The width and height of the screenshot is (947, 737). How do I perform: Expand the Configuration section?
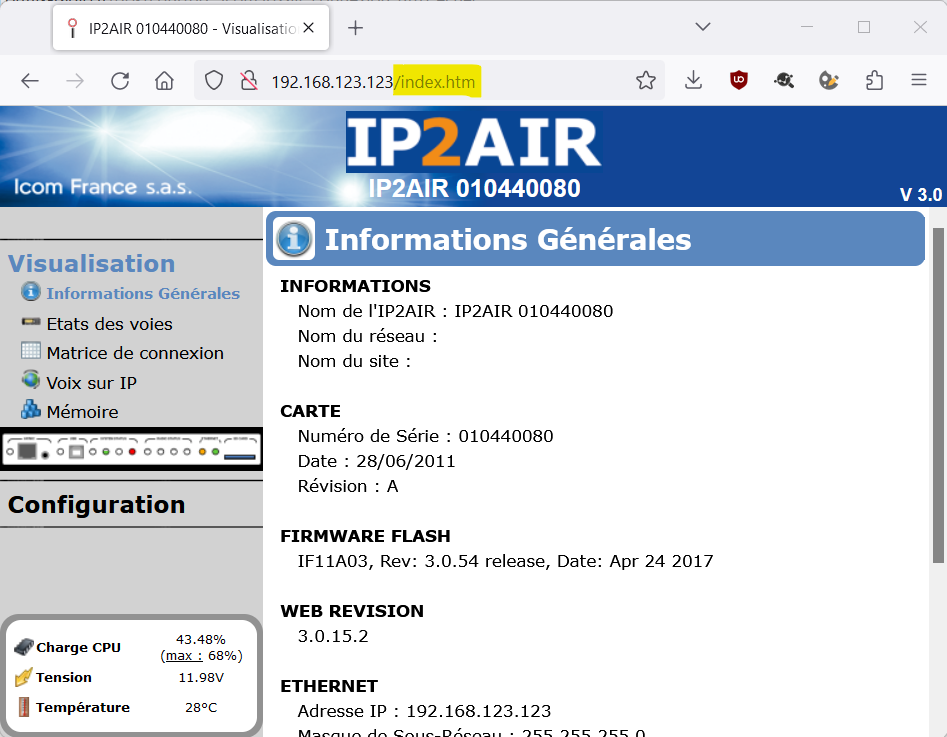tap(96, 505)
